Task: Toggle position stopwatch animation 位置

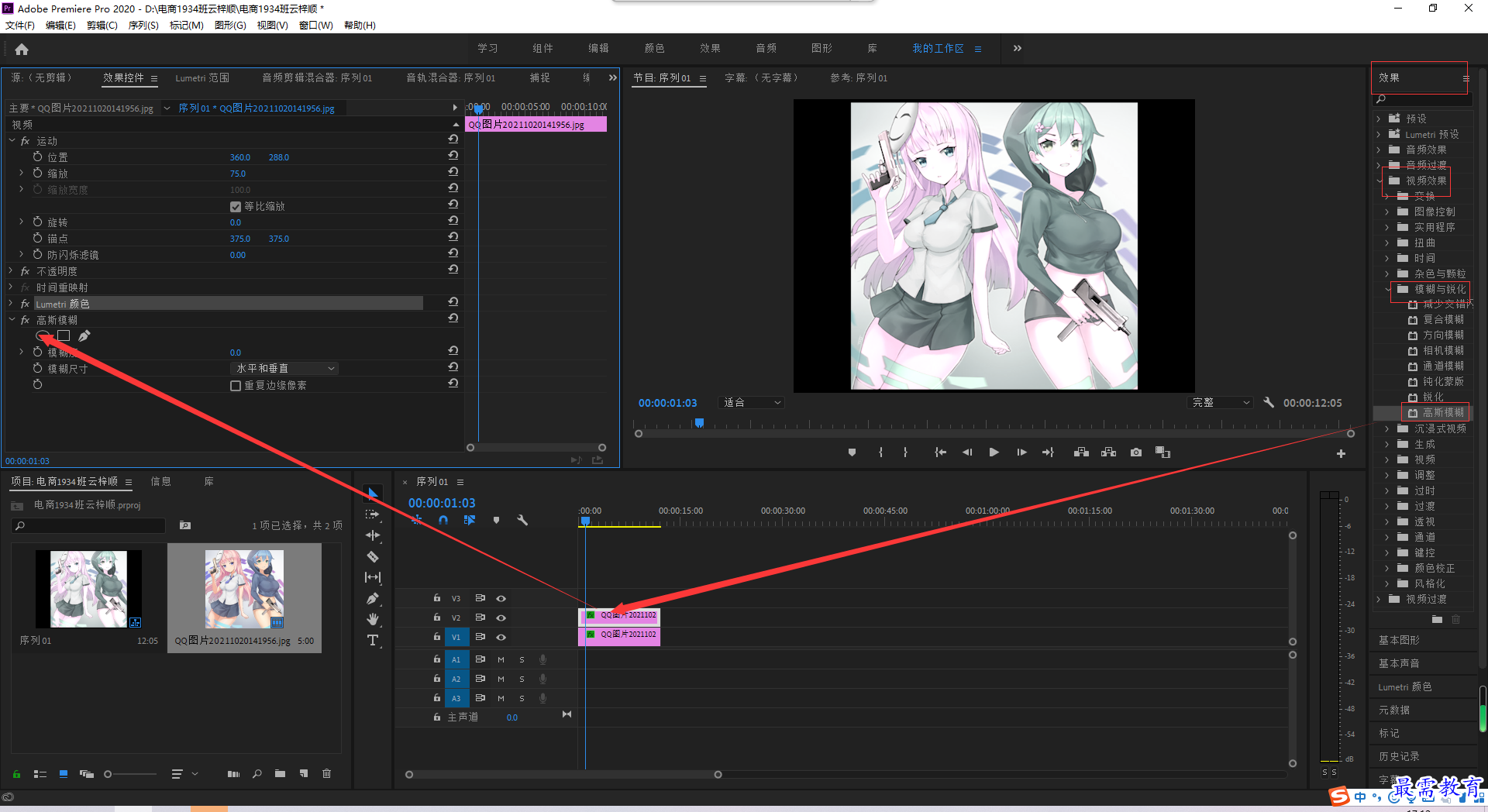Action: pyautogui.click(x=37, y=157)
